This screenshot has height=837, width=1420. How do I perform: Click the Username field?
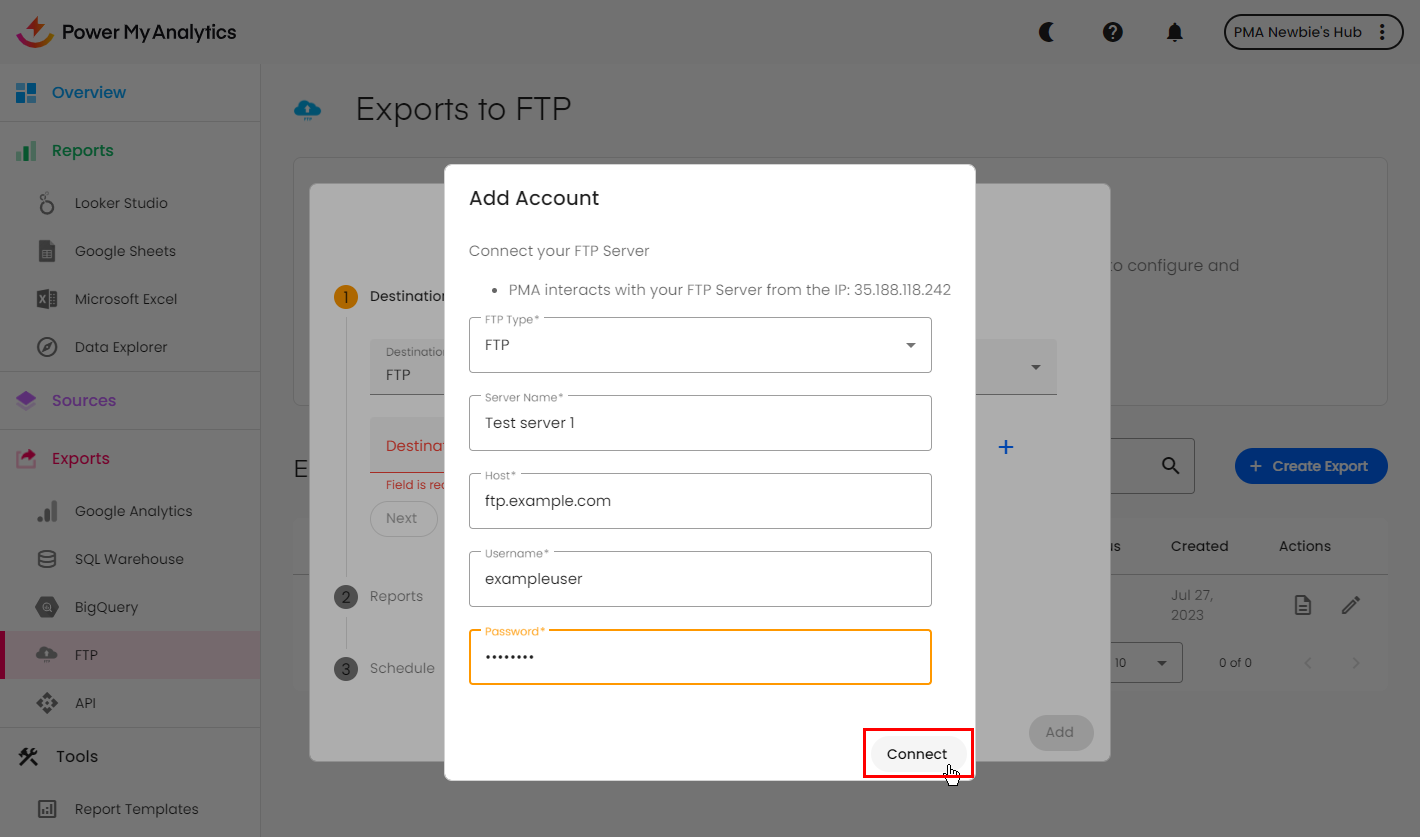[700, 579]
